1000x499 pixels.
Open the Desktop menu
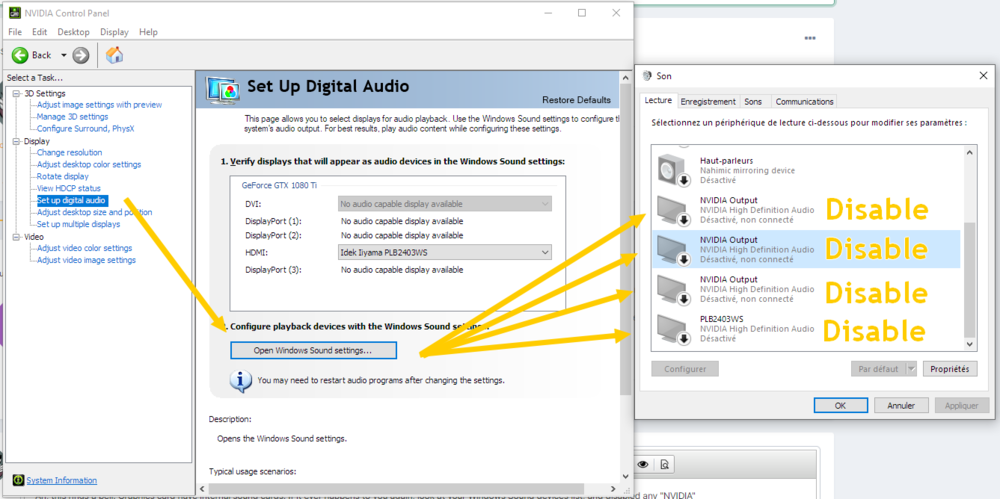tap(73, 32)
